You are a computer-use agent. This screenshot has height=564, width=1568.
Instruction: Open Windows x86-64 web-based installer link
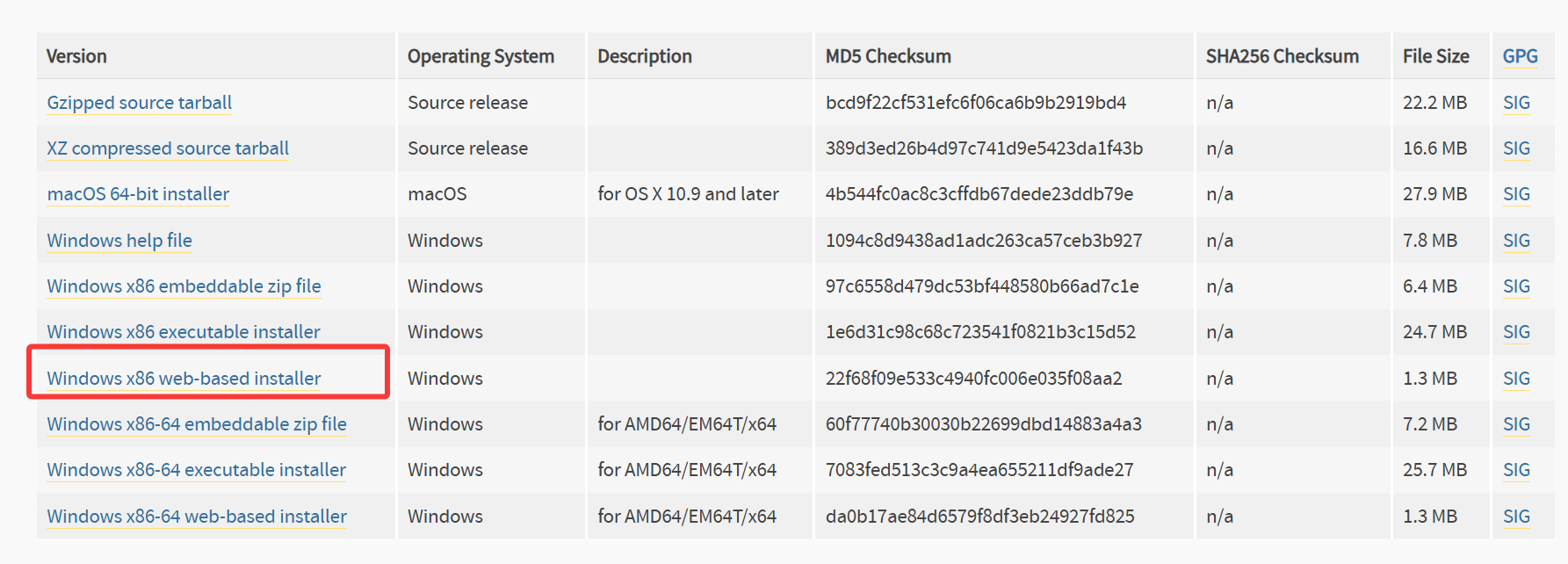(x=197, y=517)
